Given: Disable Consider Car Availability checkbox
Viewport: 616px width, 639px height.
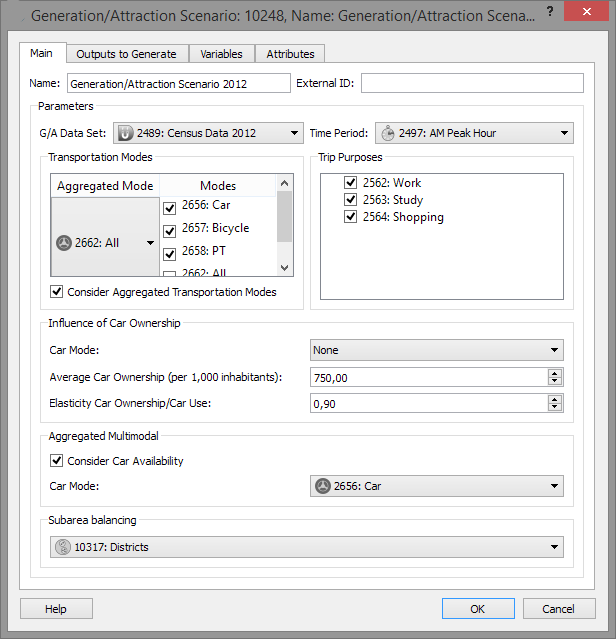Looking at the screenshot, I should pyautogui.click(x=56, y=461).
